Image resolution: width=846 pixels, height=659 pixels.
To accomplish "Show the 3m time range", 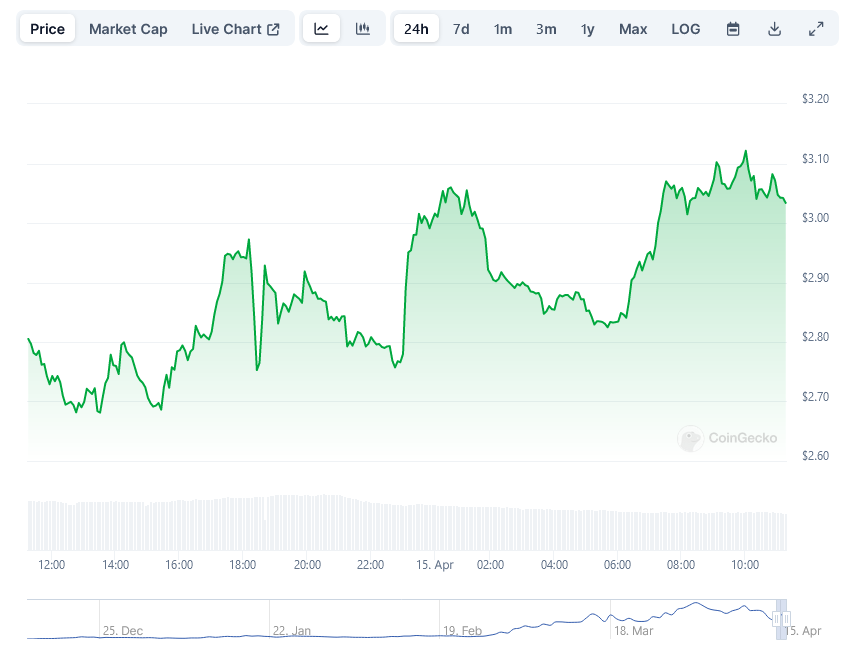I will click(x=546, y=29).
